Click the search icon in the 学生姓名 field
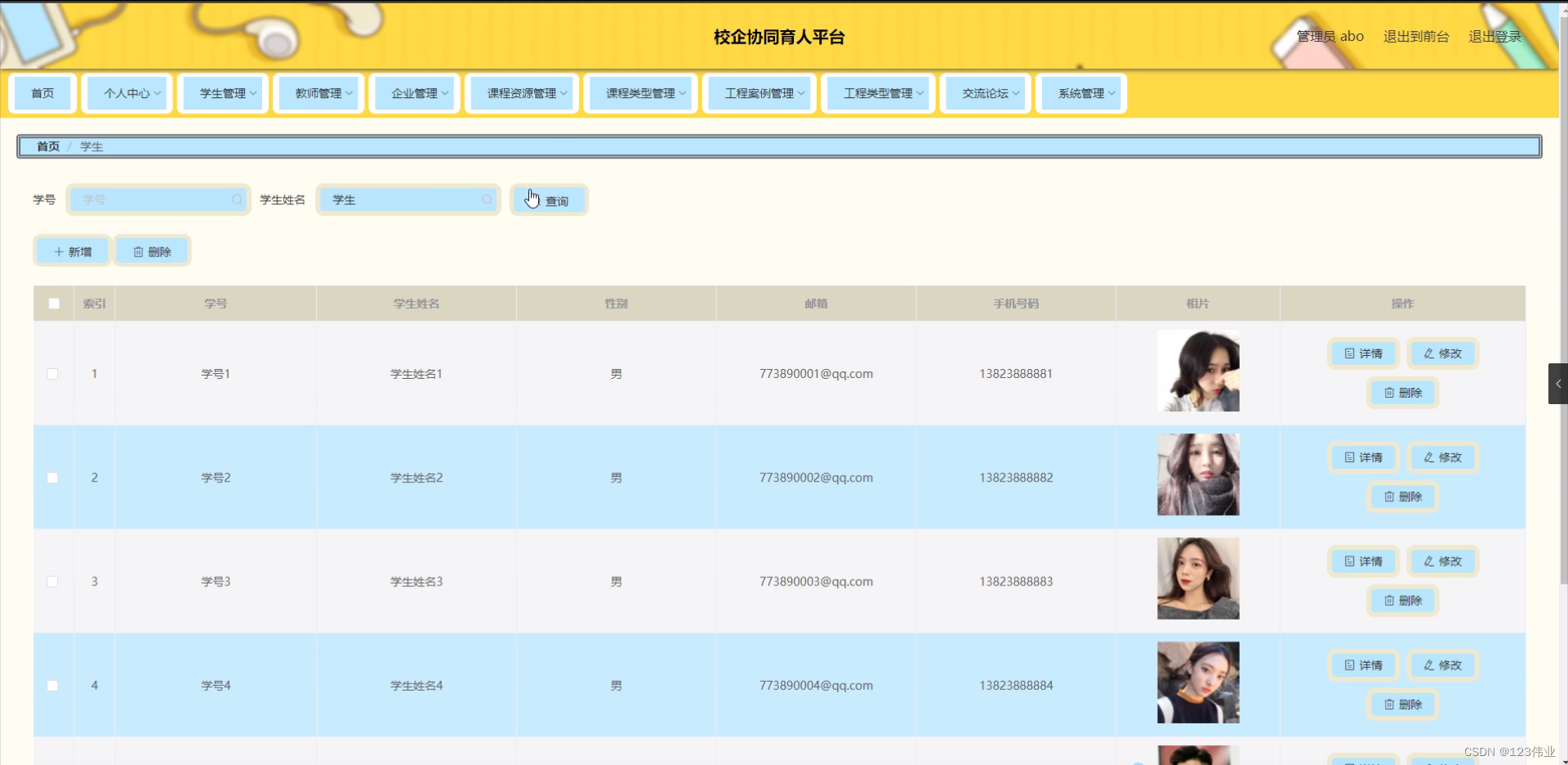The image size is (1568, 765). click(486, 199)
